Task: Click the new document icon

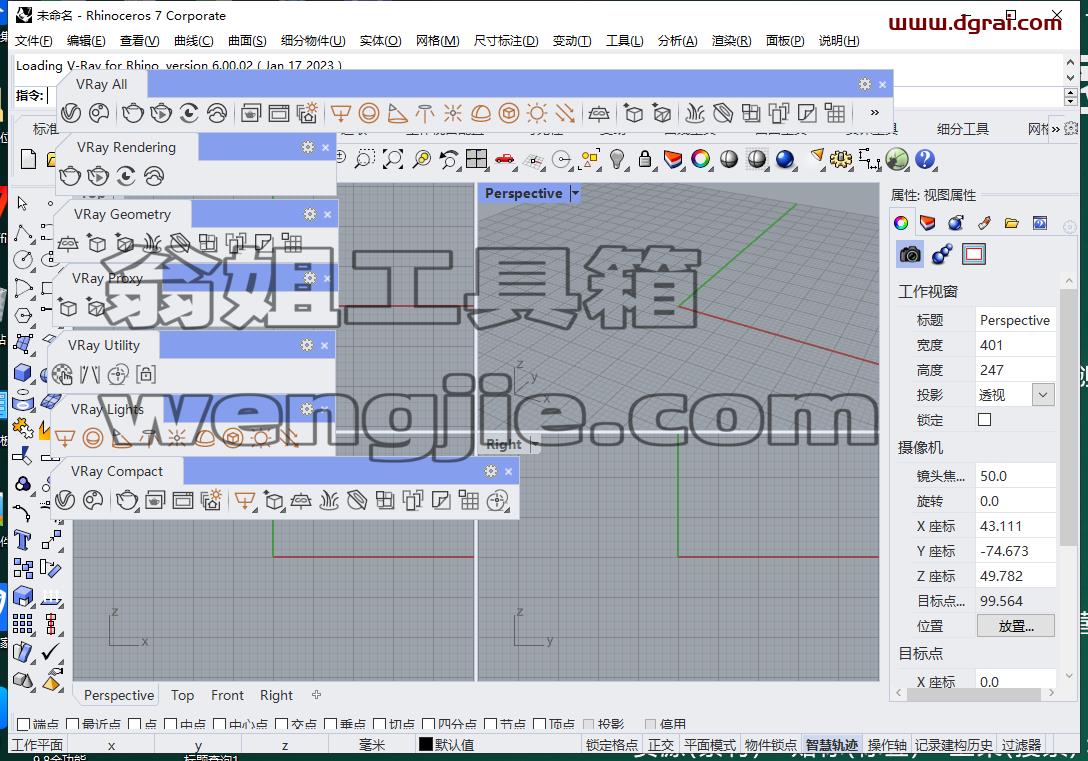Action: coord(28,159)
